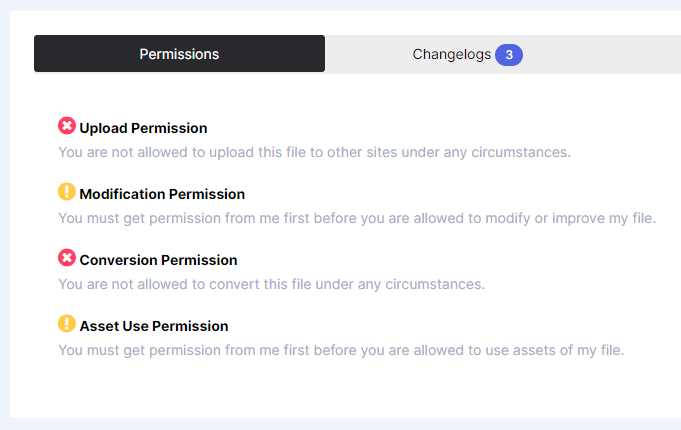Click the blue badge showing 3 on Changelogs

(509, 54)
